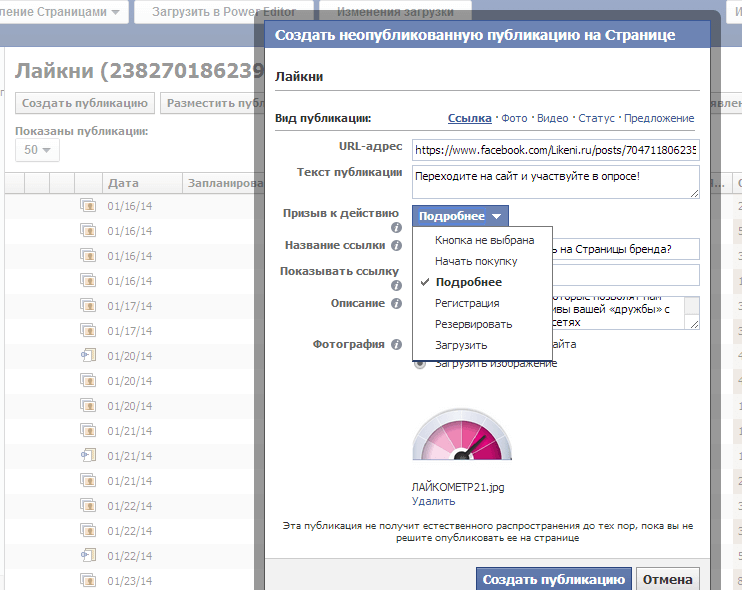Click info icon under Призыв к действию

(396, 228)
